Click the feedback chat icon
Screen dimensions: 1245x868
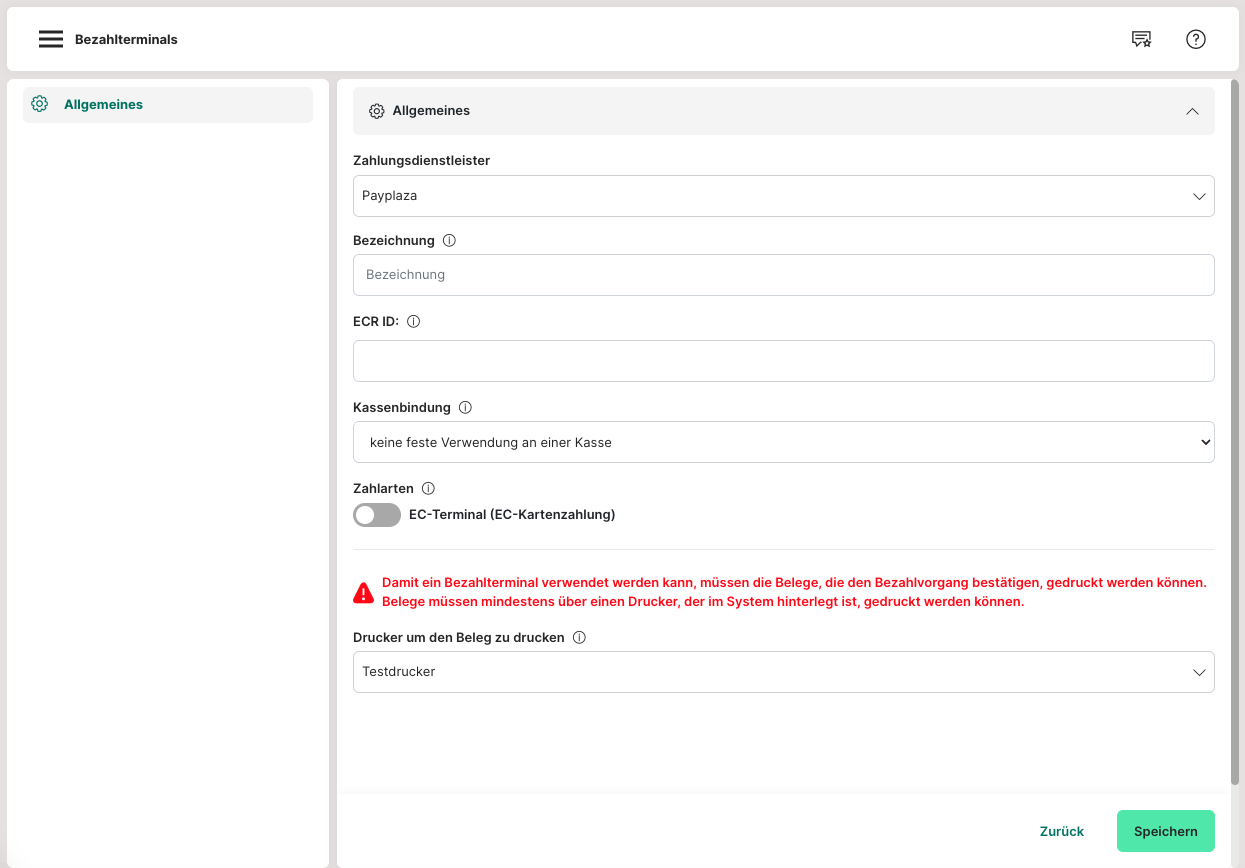pos(1141,39)
